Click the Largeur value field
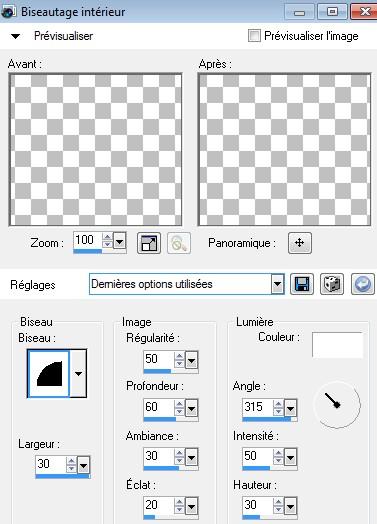The width and height of the screenshot is (377, 524). pos(50,464)
